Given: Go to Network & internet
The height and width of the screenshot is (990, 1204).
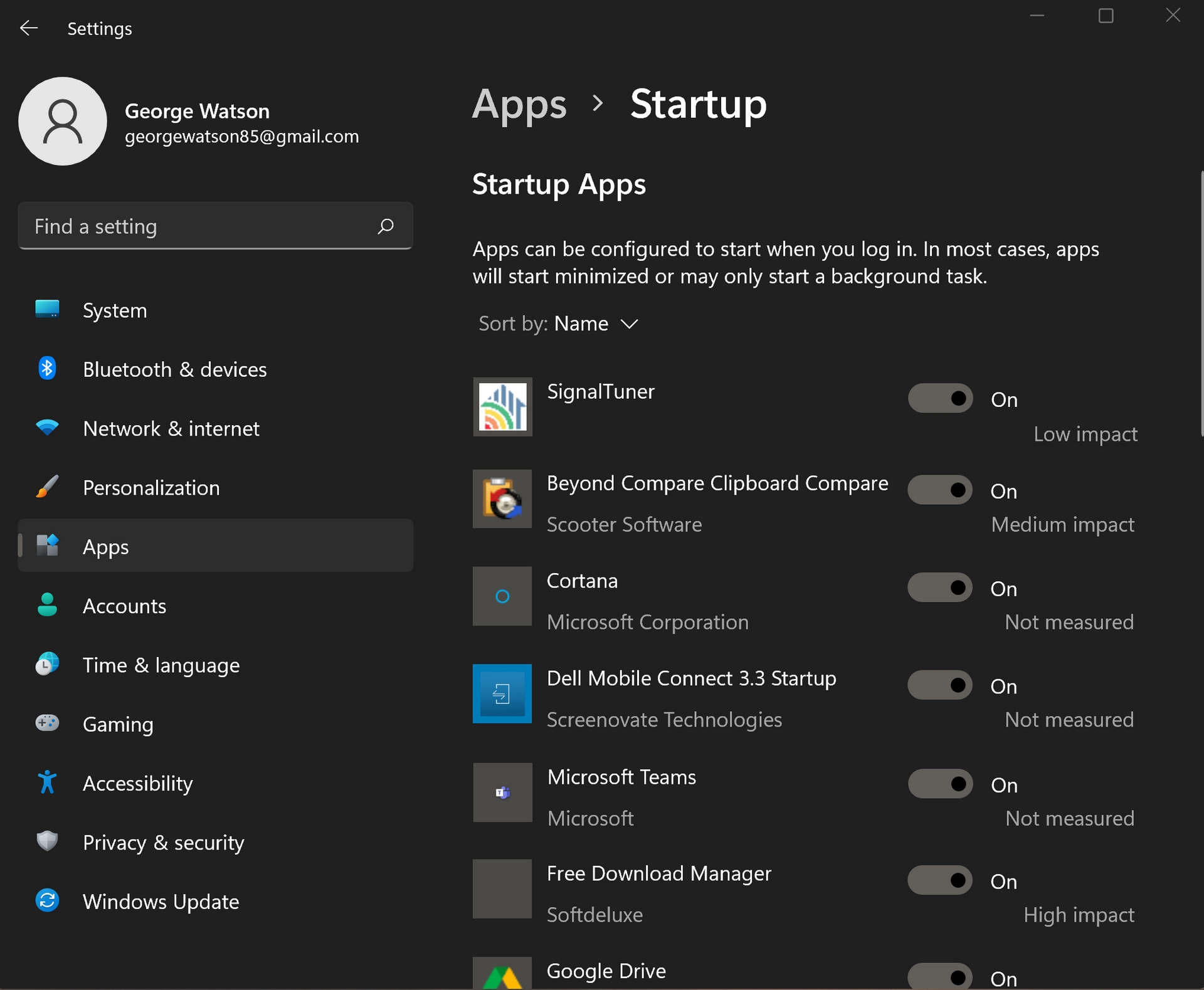Looking at the screenshot, I should 216,428.
